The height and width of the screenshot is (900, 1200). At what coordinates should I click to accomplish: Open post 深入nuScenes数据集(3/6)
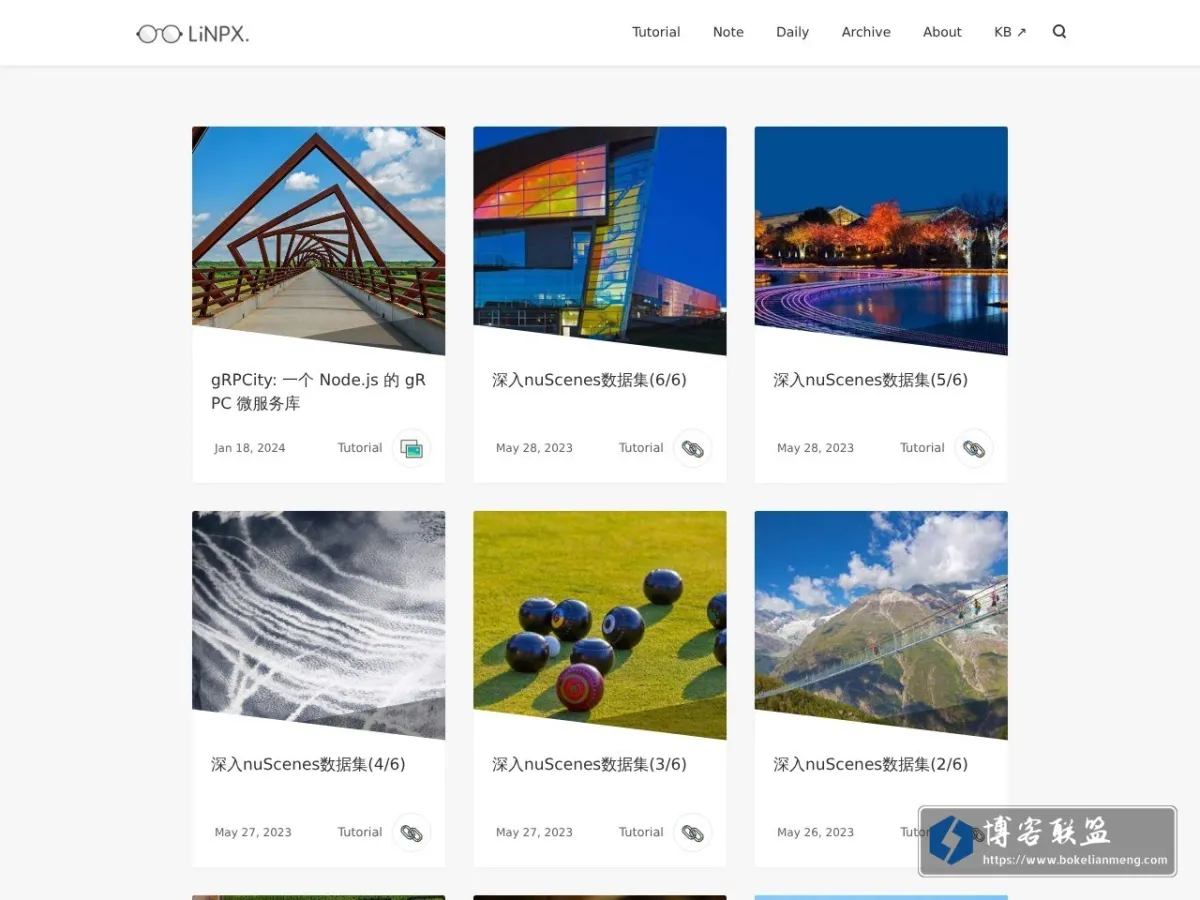pos(589,764)
